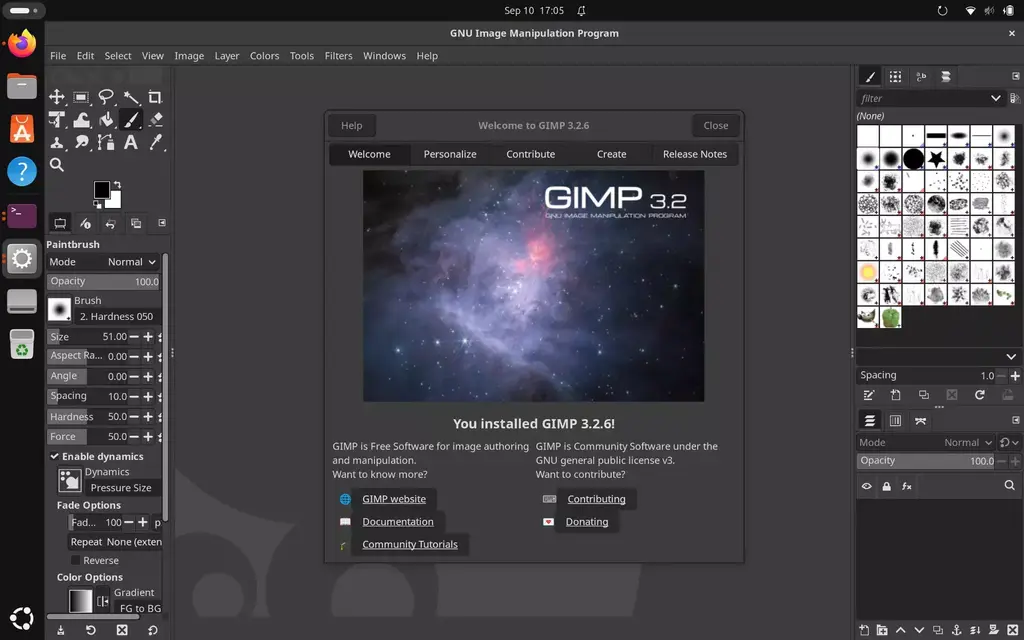Image resolution: width=1024 pixels, height=640 pixels.
Task: Select the green pepper brush thumbnail
Action: (890, 317)
